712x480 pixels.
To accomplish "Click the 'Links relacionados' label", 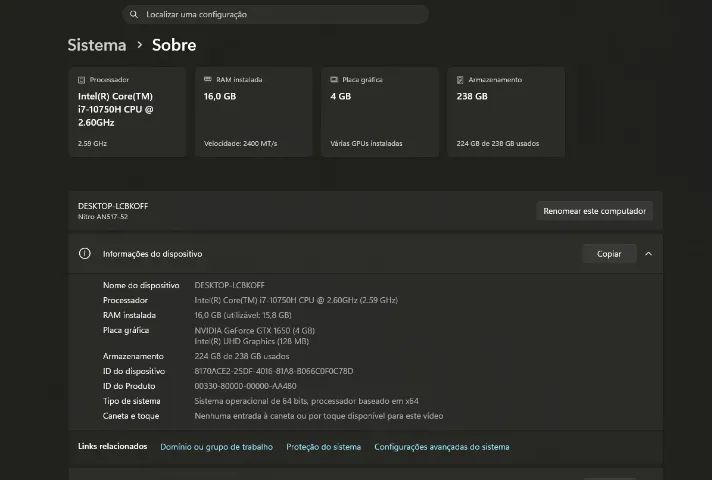I will click(113, 446).
